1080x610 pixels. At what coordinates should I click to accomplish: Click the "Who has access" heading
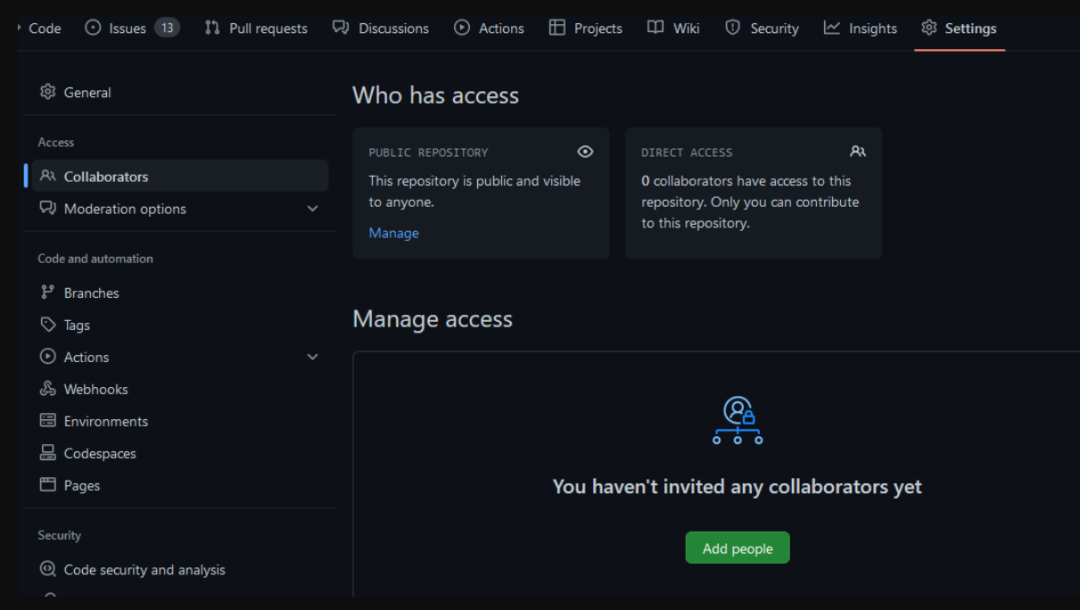click(x=435, y=95)
